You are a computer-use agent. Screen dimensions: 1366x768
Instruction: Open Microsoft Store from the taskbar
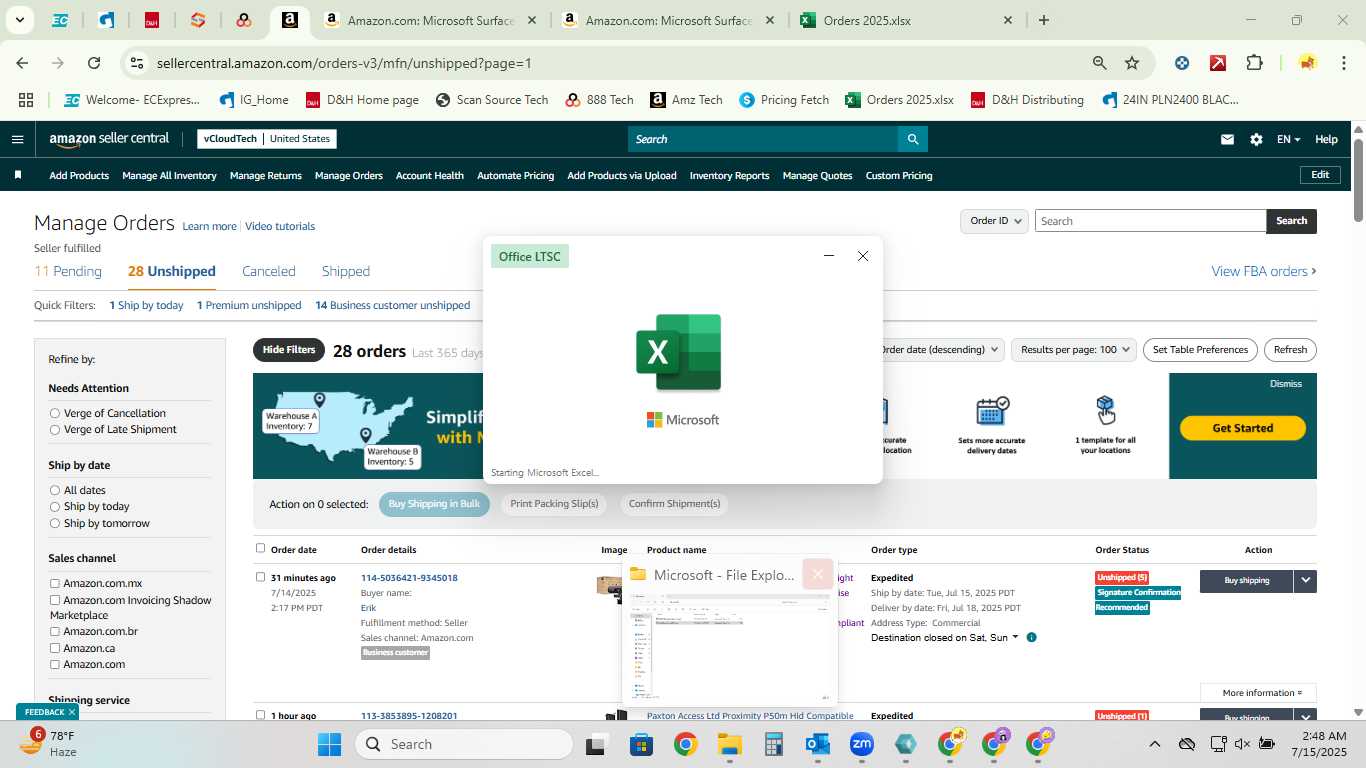pos(641,744)
